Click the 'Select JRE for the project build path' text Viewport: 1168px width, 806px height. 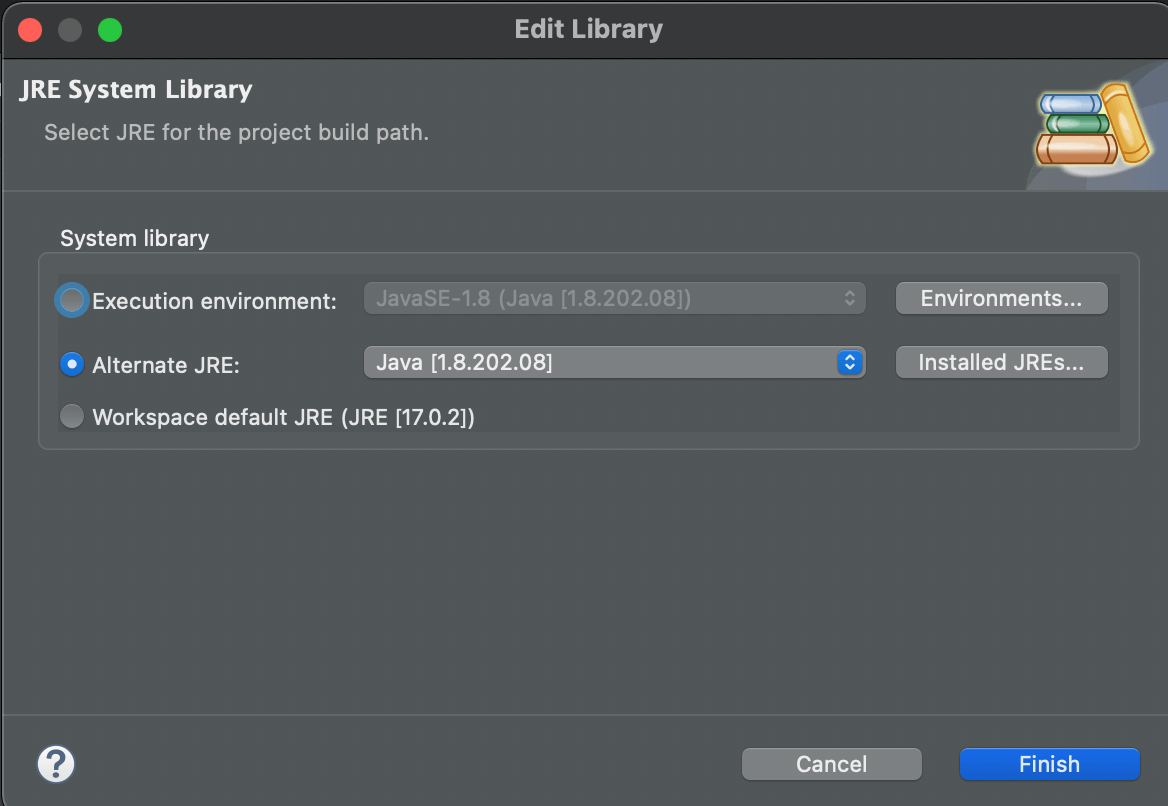[x=236, y=132]
